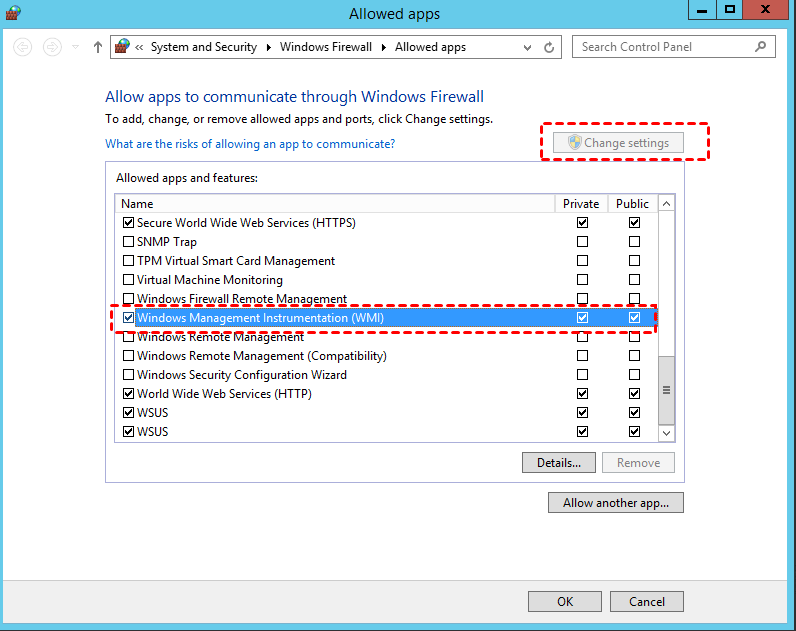The image size is (796, 631).
Task: Check Public box for Remote Management (Compatibility)
Action: [634, 355]
